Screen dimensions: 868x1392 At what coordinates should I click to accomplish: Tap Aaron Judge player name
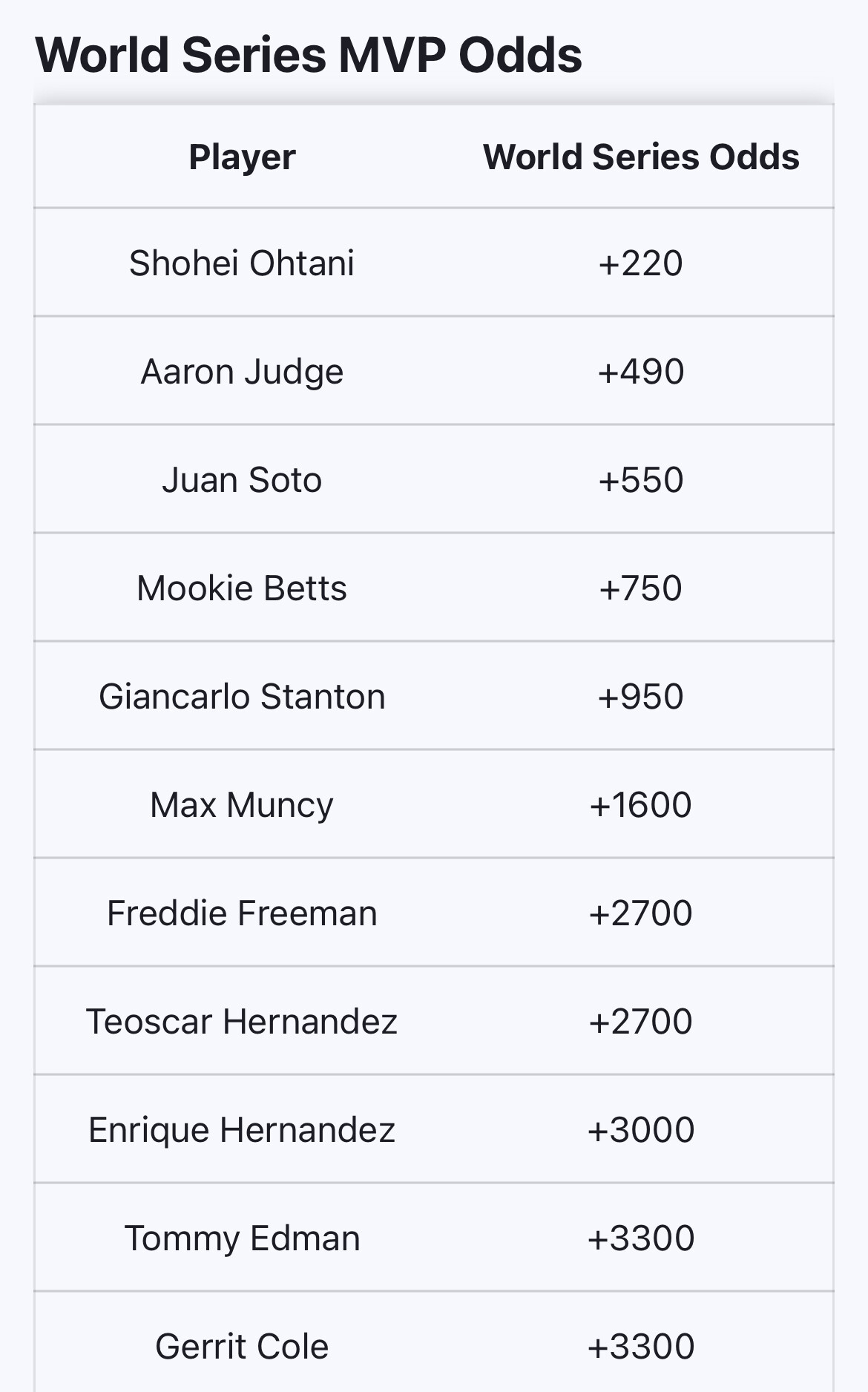click(242, 372)
